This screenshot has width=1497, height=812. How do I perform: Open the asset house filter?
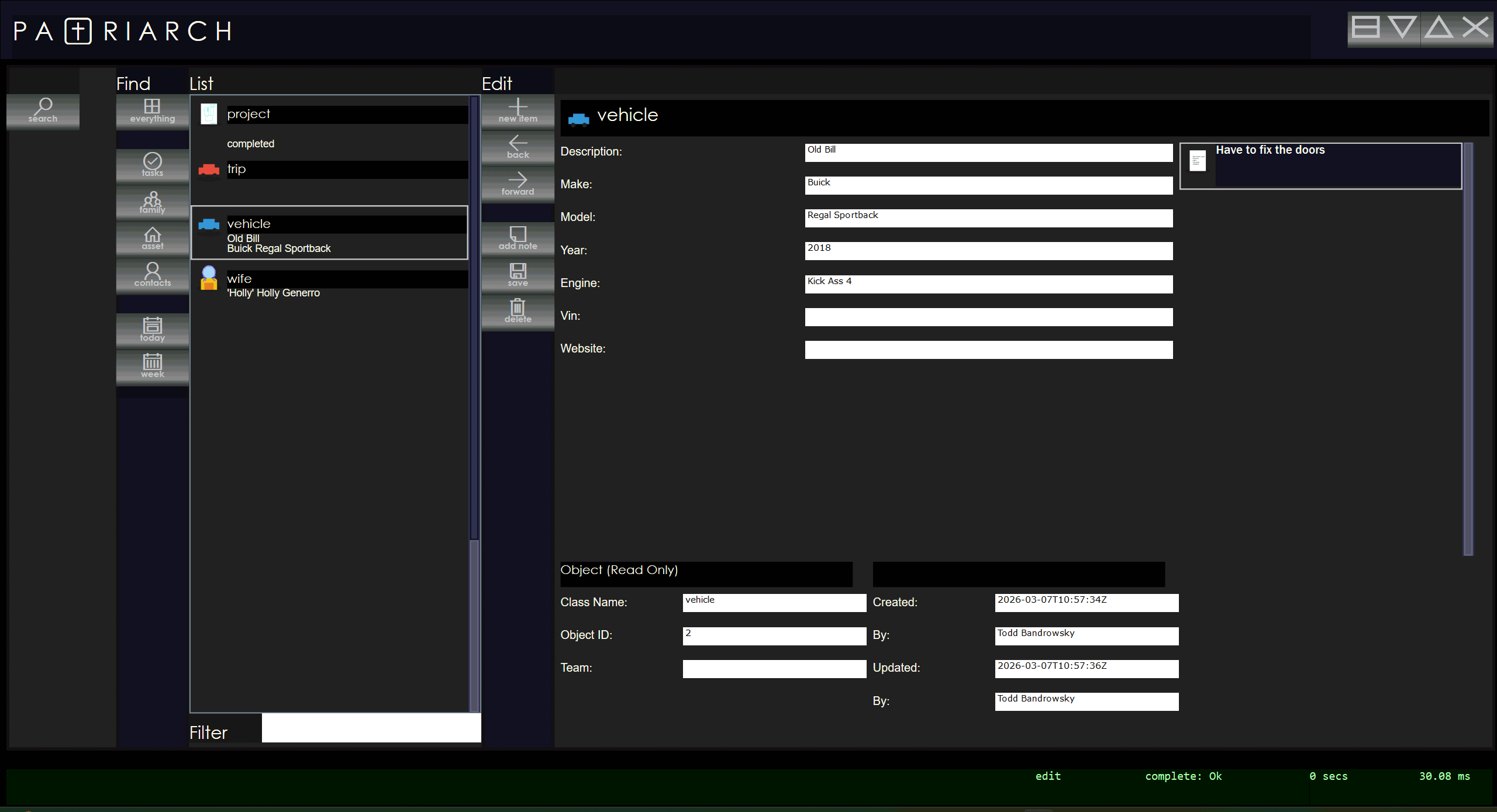click(x=152, y=239)
